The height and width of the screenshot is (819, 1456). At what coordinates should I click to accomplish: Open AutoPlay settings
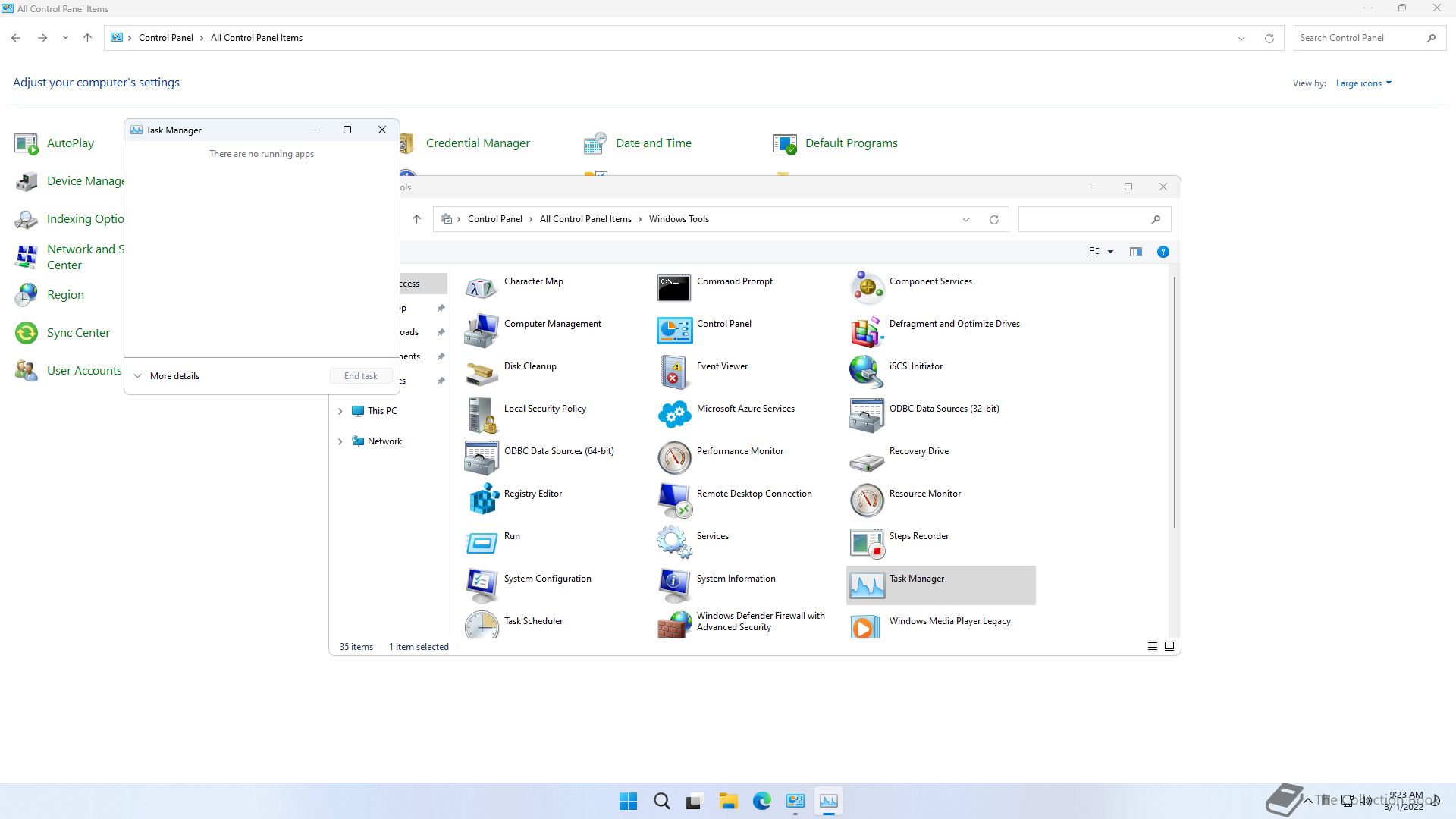click(x=71, y=143)
